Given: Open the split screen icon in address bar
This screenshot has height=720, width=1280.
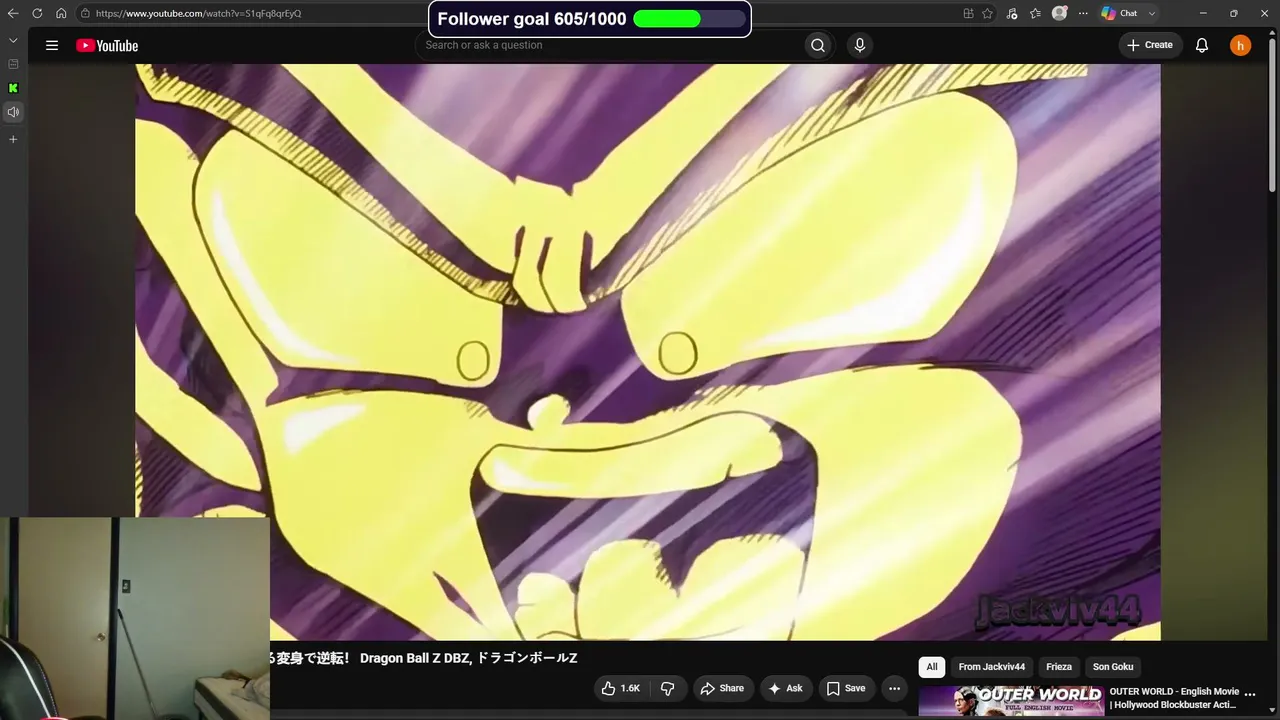Looking at the screenshot, I should click(968, 13).
